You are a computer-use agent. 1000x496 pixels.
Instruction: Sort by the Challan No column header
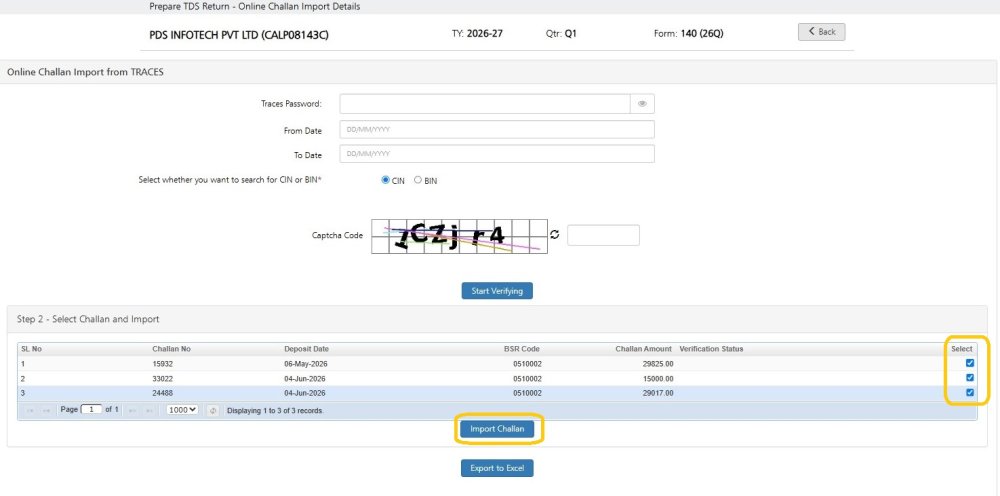171,349
